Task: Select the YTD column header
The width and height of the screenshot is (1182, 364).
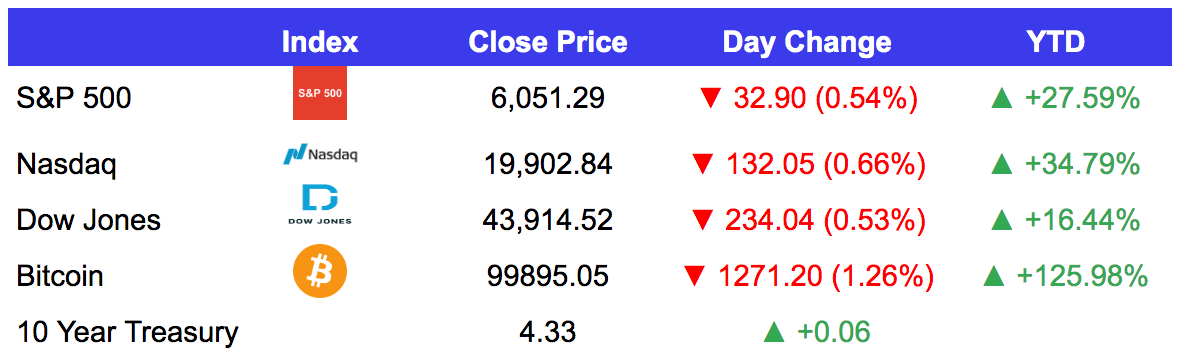Action: pyautogui.click(x=1055, y=42)
